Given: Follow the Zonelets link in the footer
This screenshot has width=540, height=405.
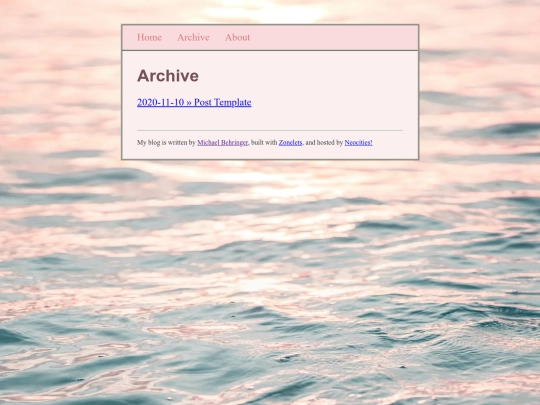Looking at the screenshot, I should pyautogui.click(x=290, y=143).
